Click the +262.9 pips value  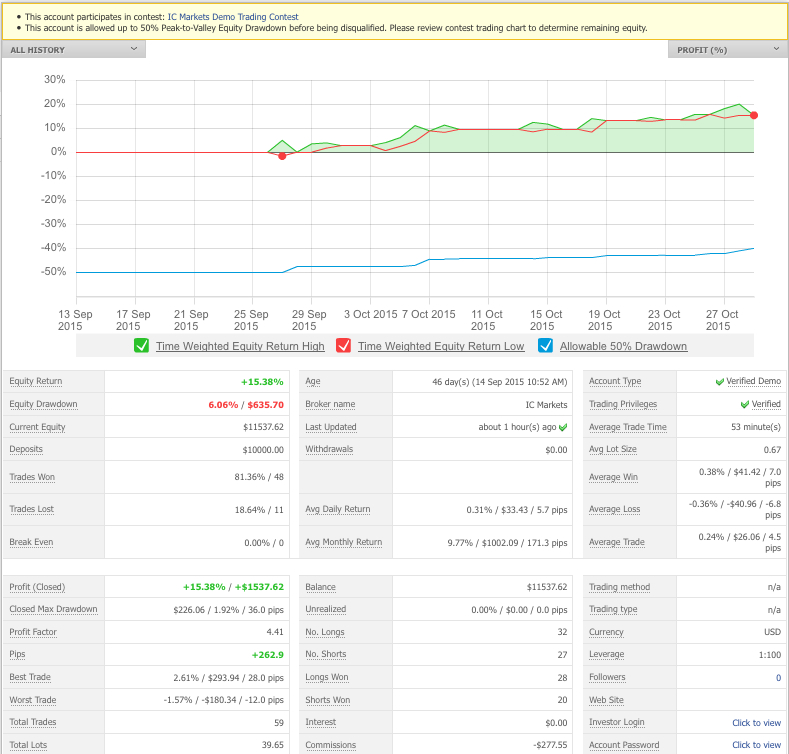coord(268,655)
